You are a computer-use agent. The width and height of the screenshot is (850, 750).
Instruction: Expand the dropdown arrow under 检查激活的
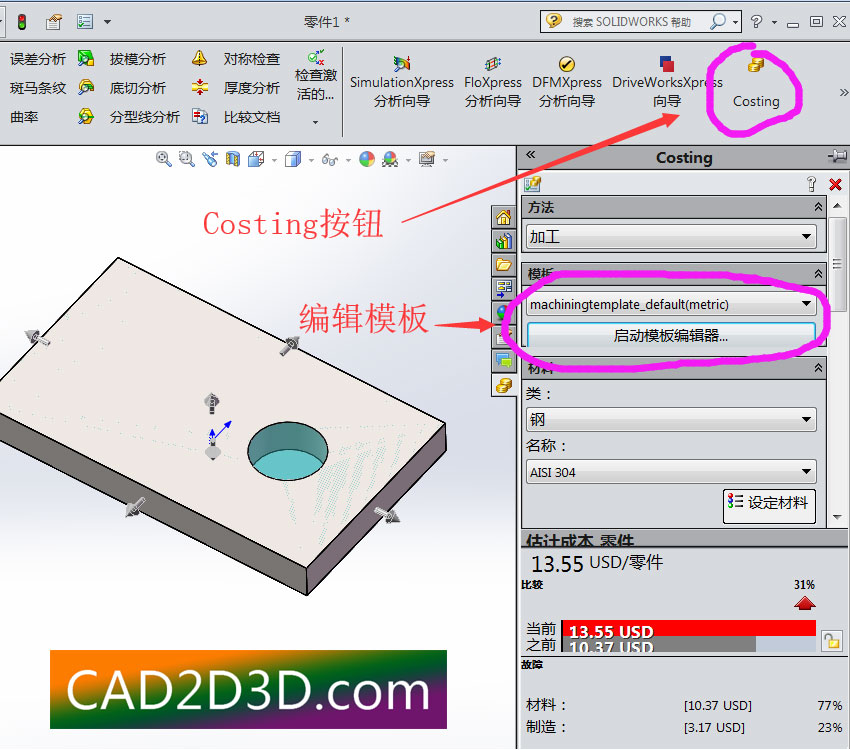315,122
